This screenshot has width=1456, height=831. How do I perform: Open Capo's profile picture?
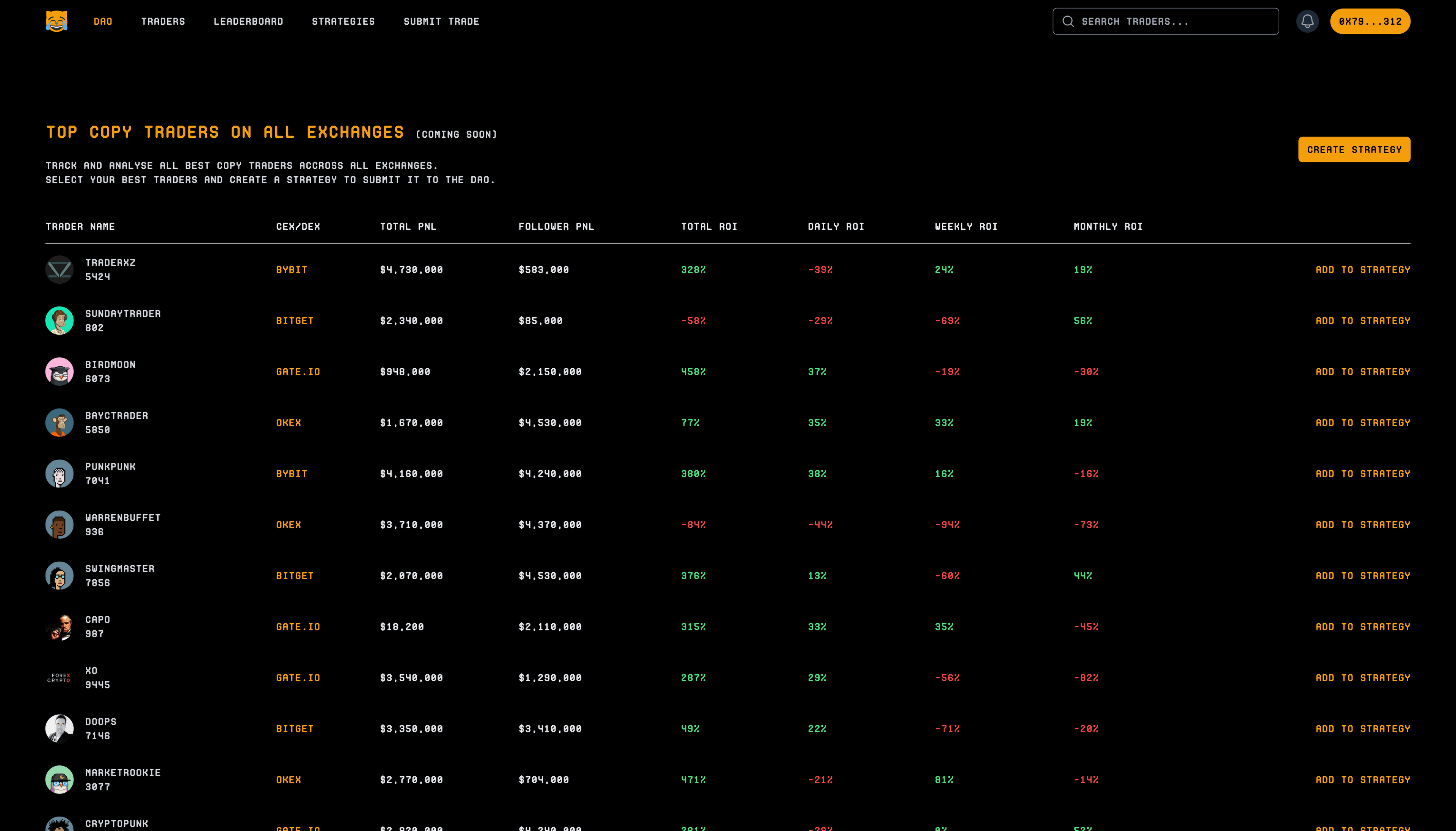click(59, 626)
